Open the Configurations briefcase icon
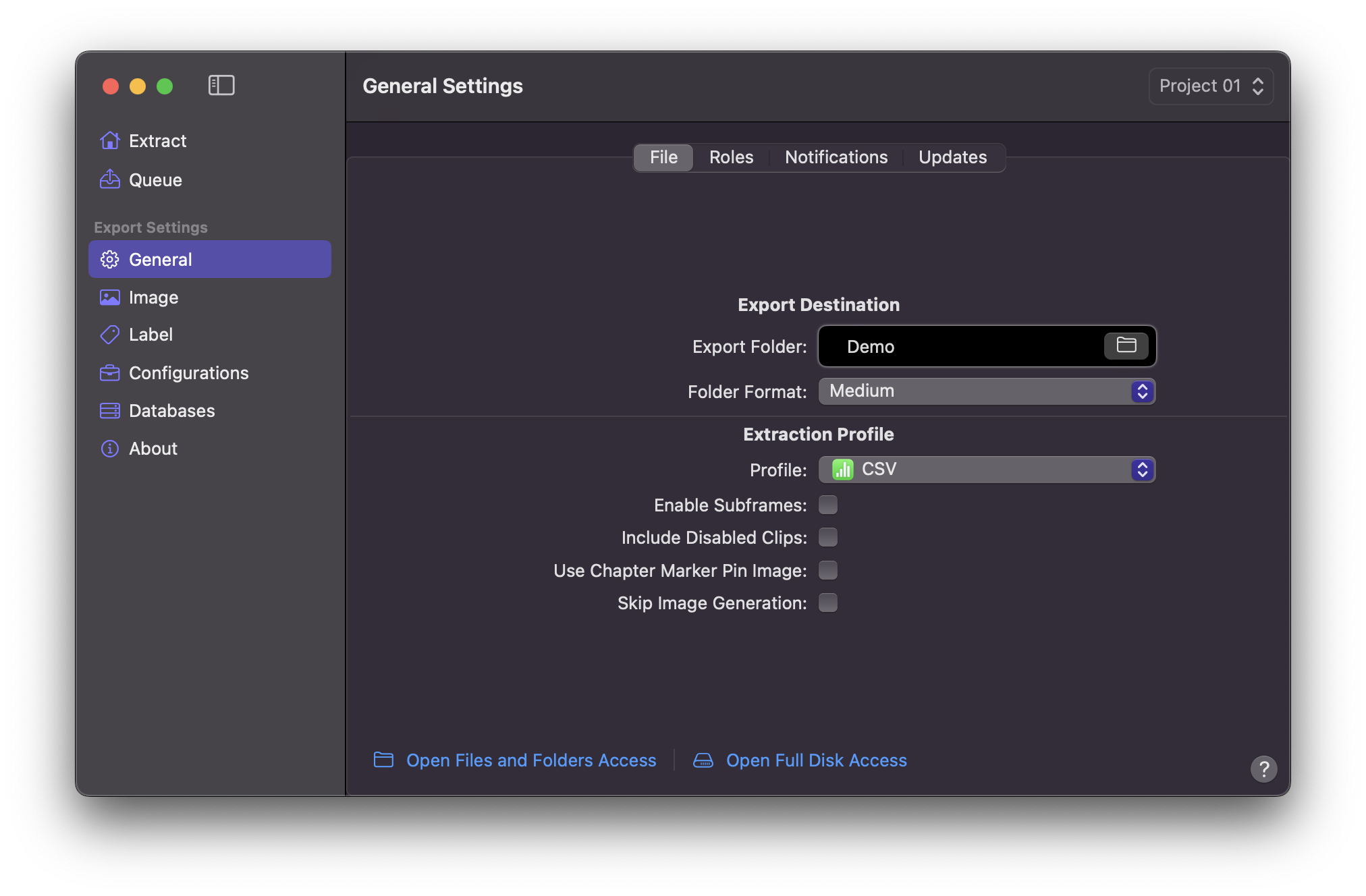1366x896 pixels. 110,373
